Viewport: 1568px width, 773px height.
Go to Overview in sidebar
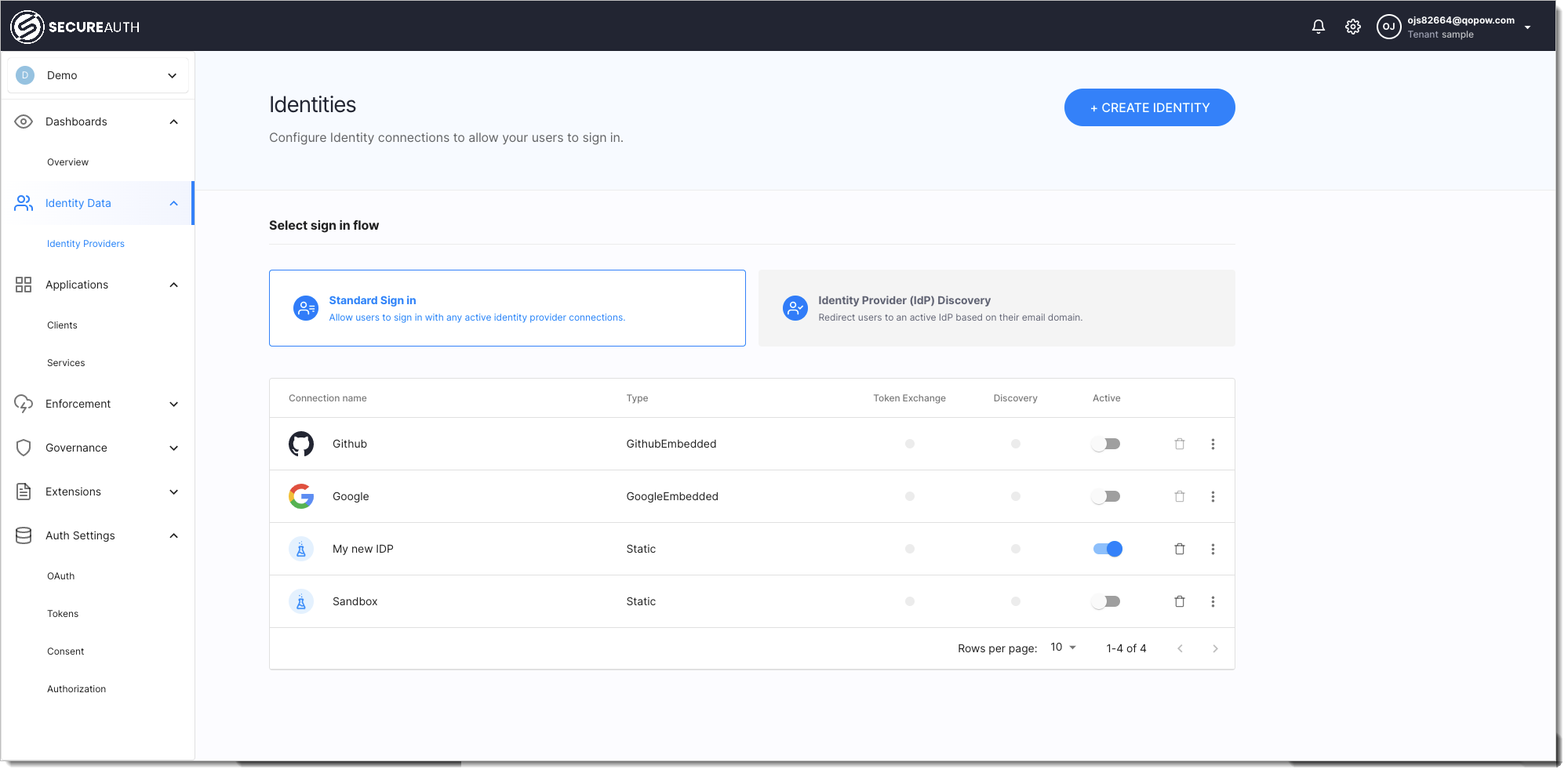point(67,162)
